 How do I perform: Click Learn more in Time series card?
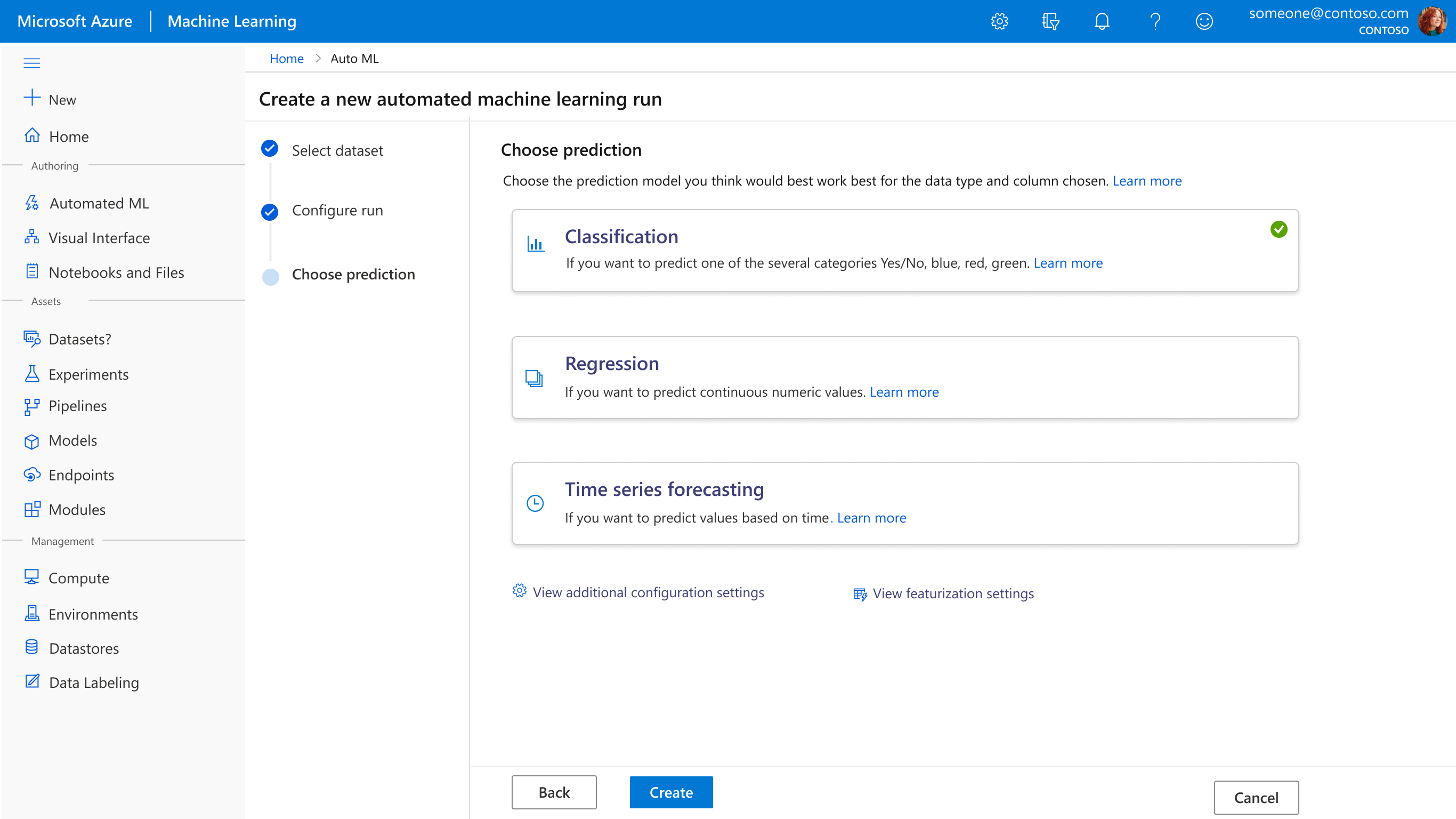coord(871,518)
